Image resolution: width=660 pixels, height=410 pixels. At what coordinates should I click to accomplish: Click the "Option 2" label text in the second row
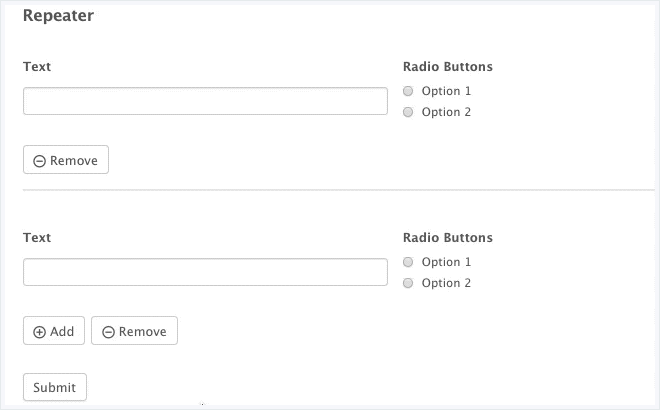(446, 283)
